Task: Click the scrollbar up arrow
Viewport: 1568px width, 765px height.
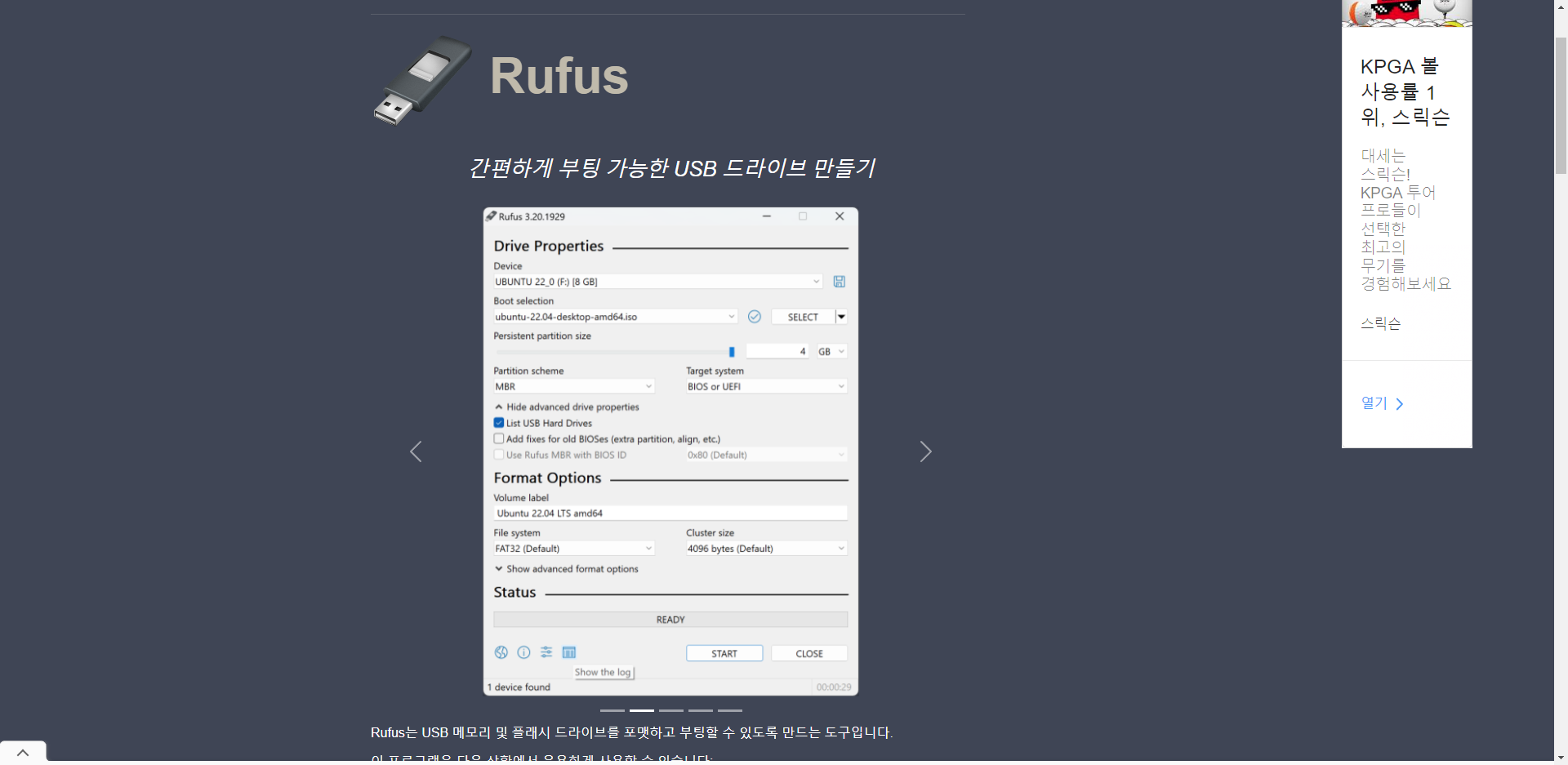Action: [1561, 7]
